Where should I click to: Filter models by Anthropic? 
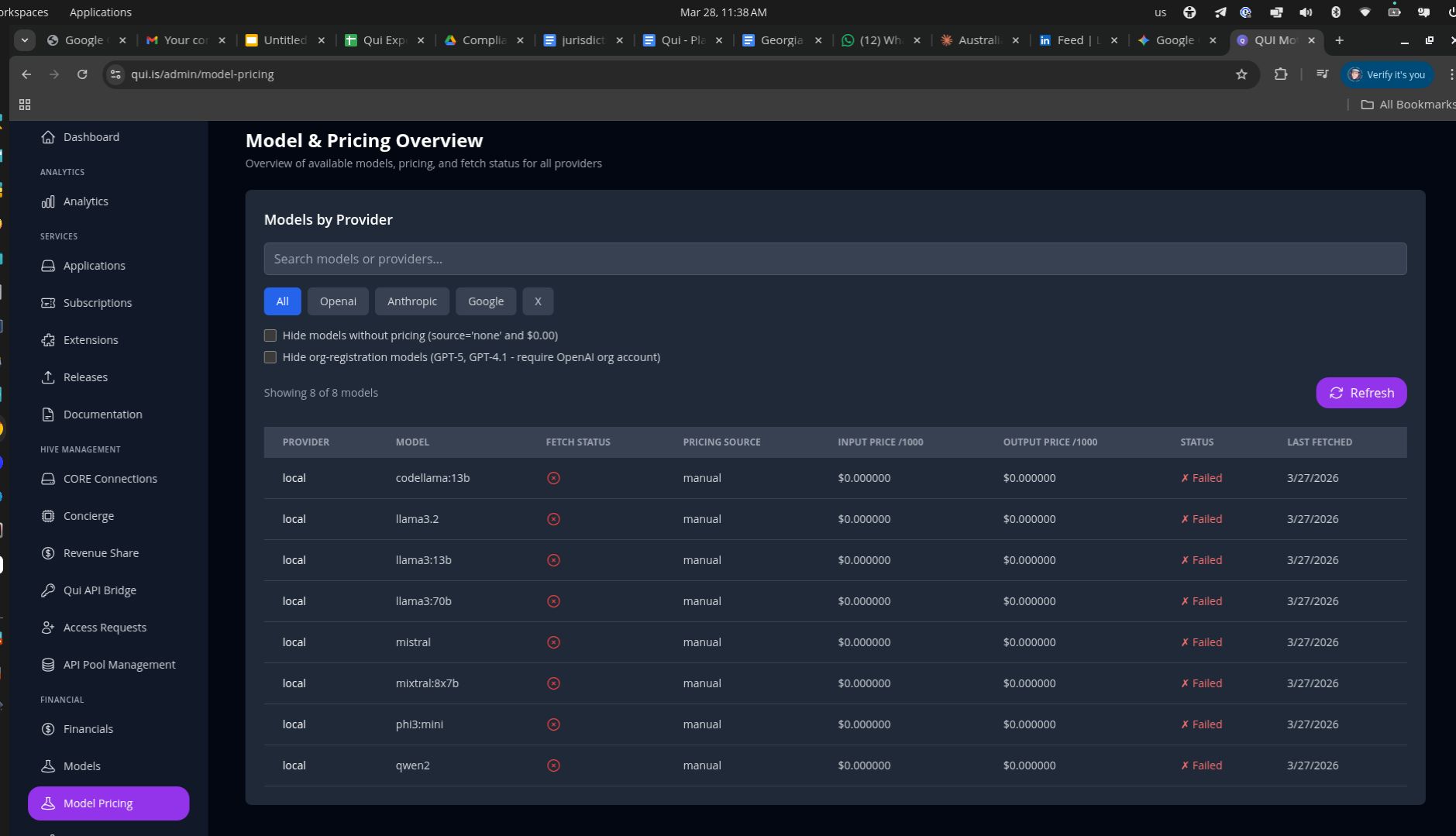tap(412, 301)
